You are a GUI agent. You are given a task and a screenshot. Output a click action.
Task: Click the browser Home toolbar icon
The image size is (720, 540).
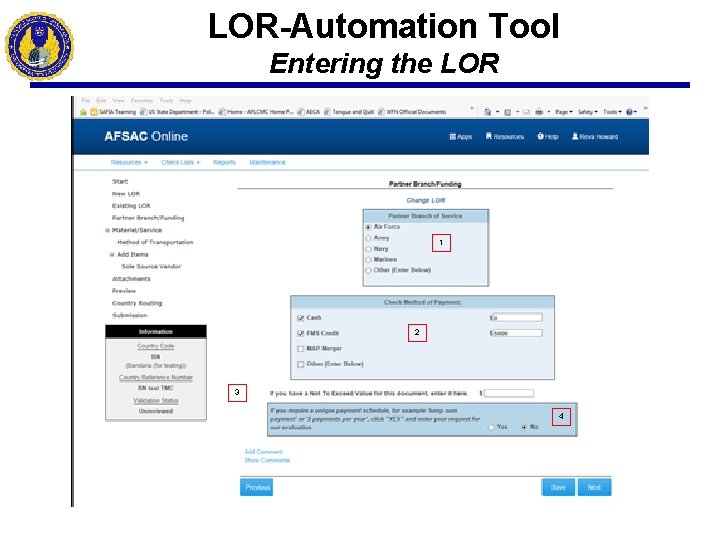[x=487, y=112]
